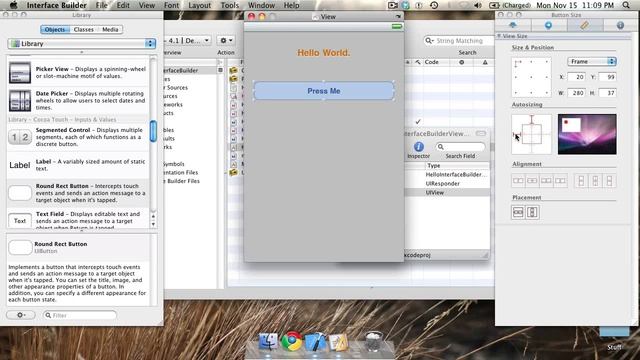Open Finder from the dock
Image resolution: width=640 pixels, height=360 pixels.
click(268, 342)
